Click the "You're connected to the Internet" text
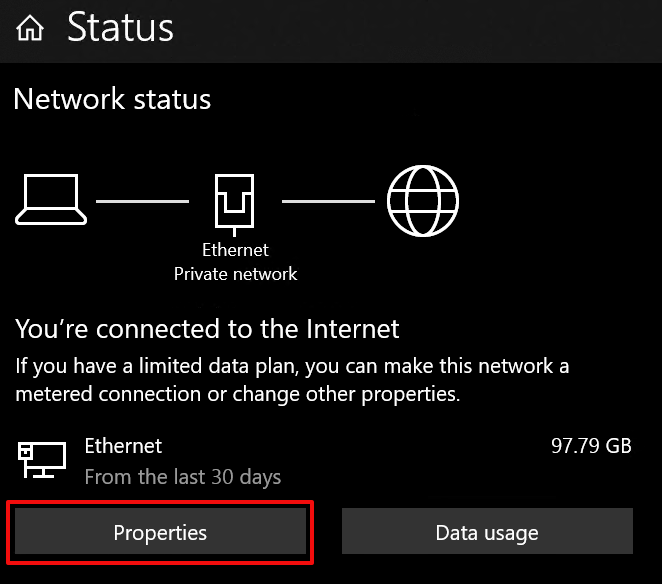The width and height of the screenshot is (662, 584). pos(207,328)
